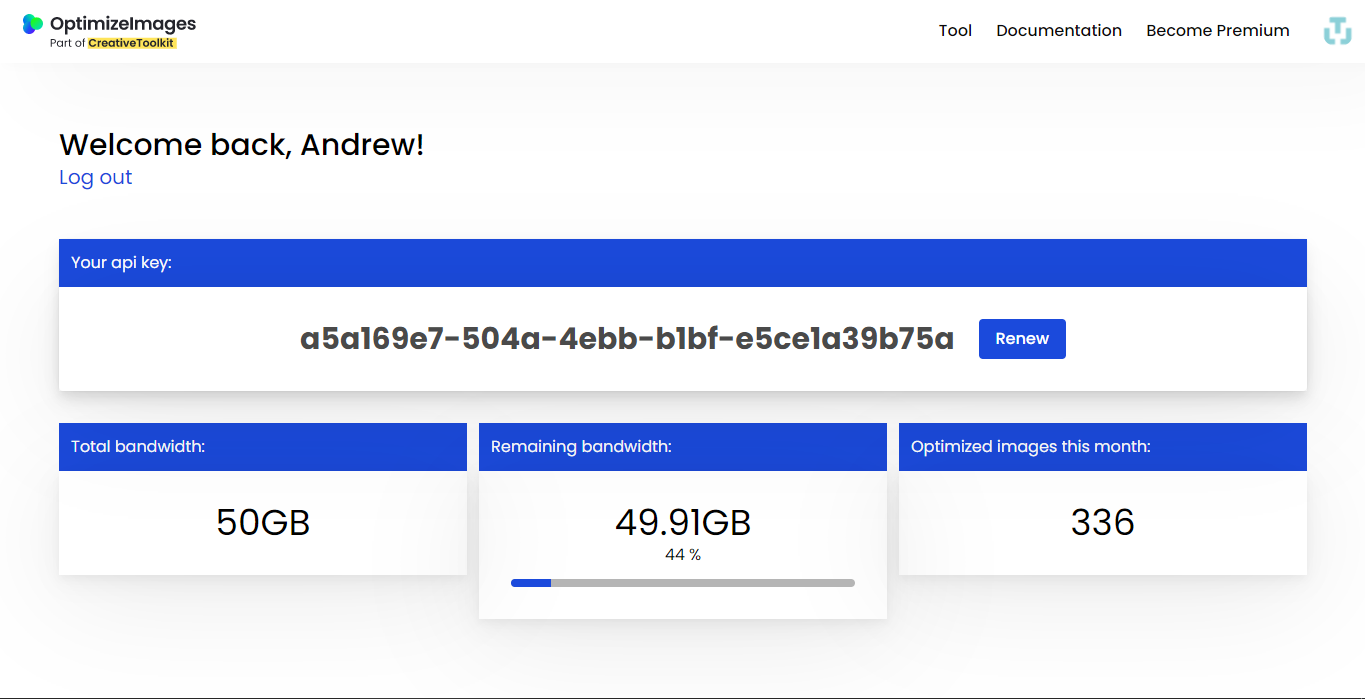This screenshot has height=699, width=1365.
Task: Click the 'Welcome back, Andrew!' heading
Action: point(242,145)
